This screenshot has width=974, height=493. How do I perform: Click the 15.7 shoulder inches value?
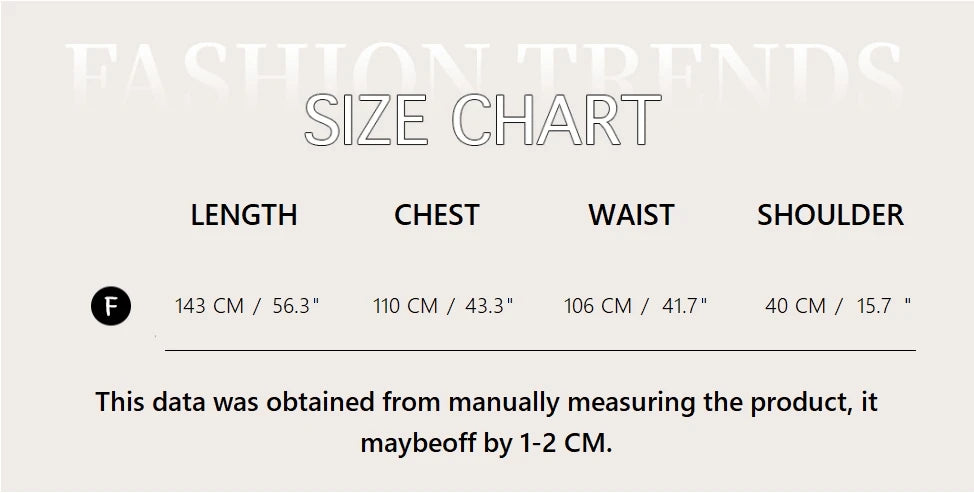click(874, 306)
